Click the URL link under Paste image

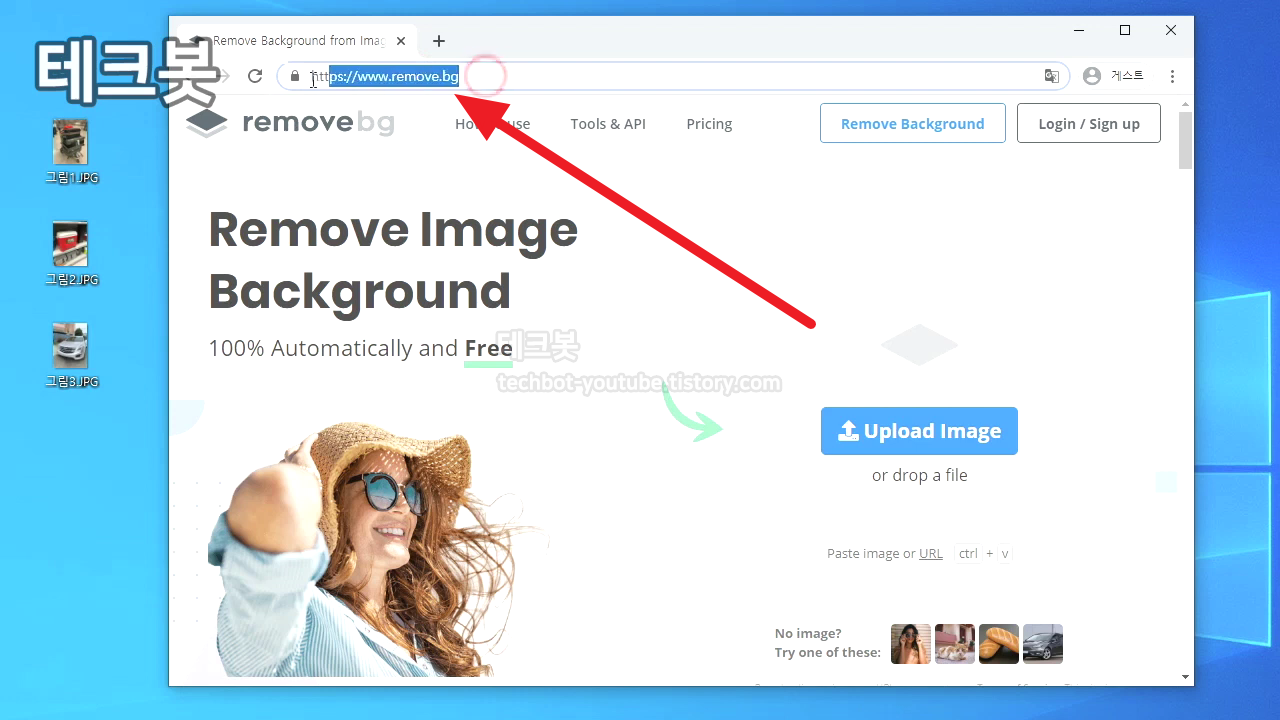930,553
